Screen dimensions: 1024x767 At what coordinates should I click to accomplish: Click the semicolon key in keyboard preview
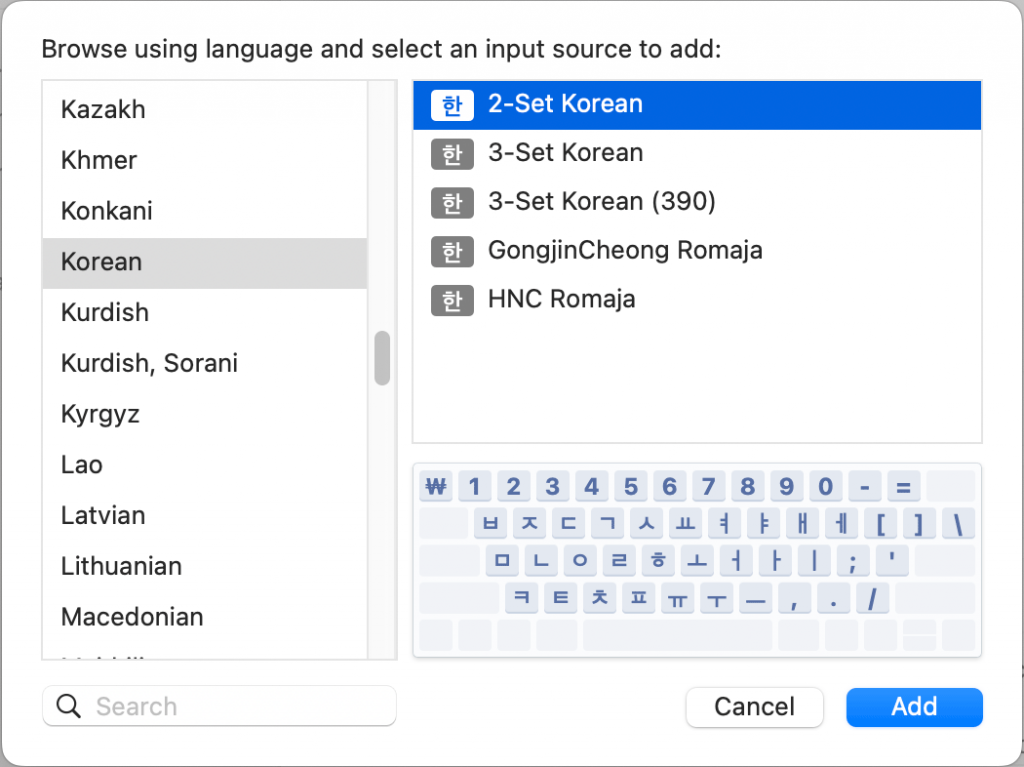(853, 561)
